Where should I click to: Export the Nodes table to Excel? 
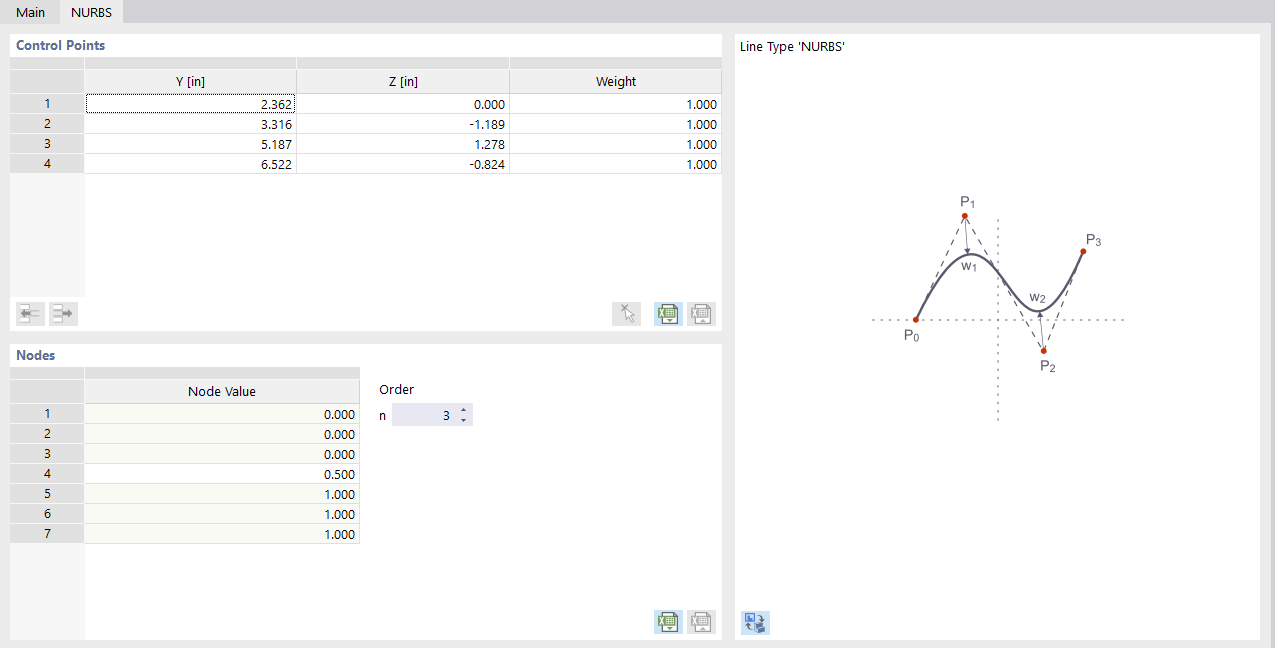pos(667,621)
